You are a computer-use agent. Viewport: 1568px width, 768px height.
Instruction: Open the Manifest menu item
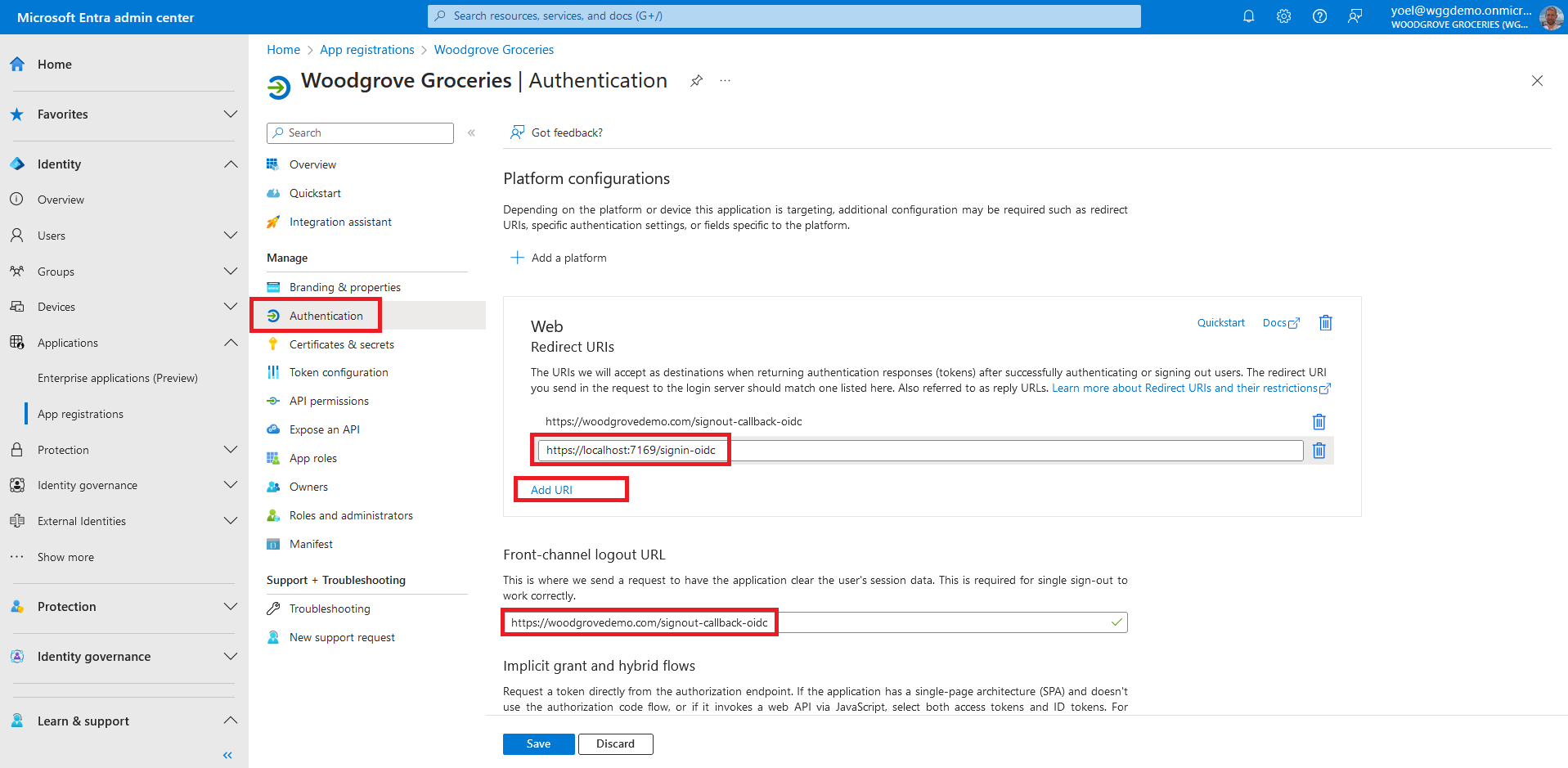(x=311, y=544)
